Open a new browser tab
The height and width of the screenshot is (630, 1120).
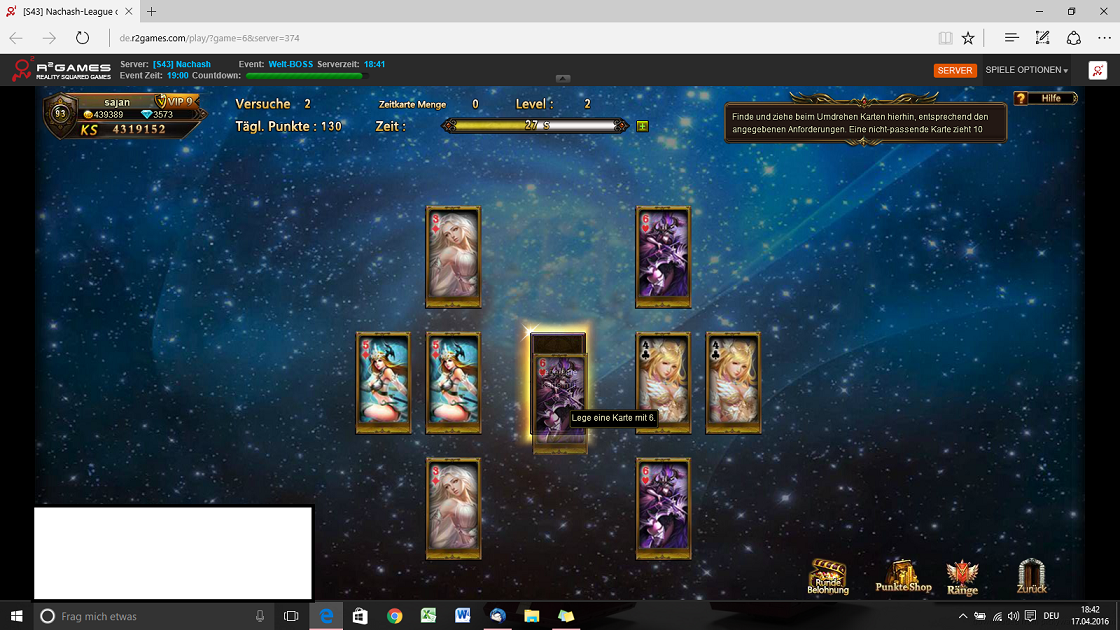[152, 11]
